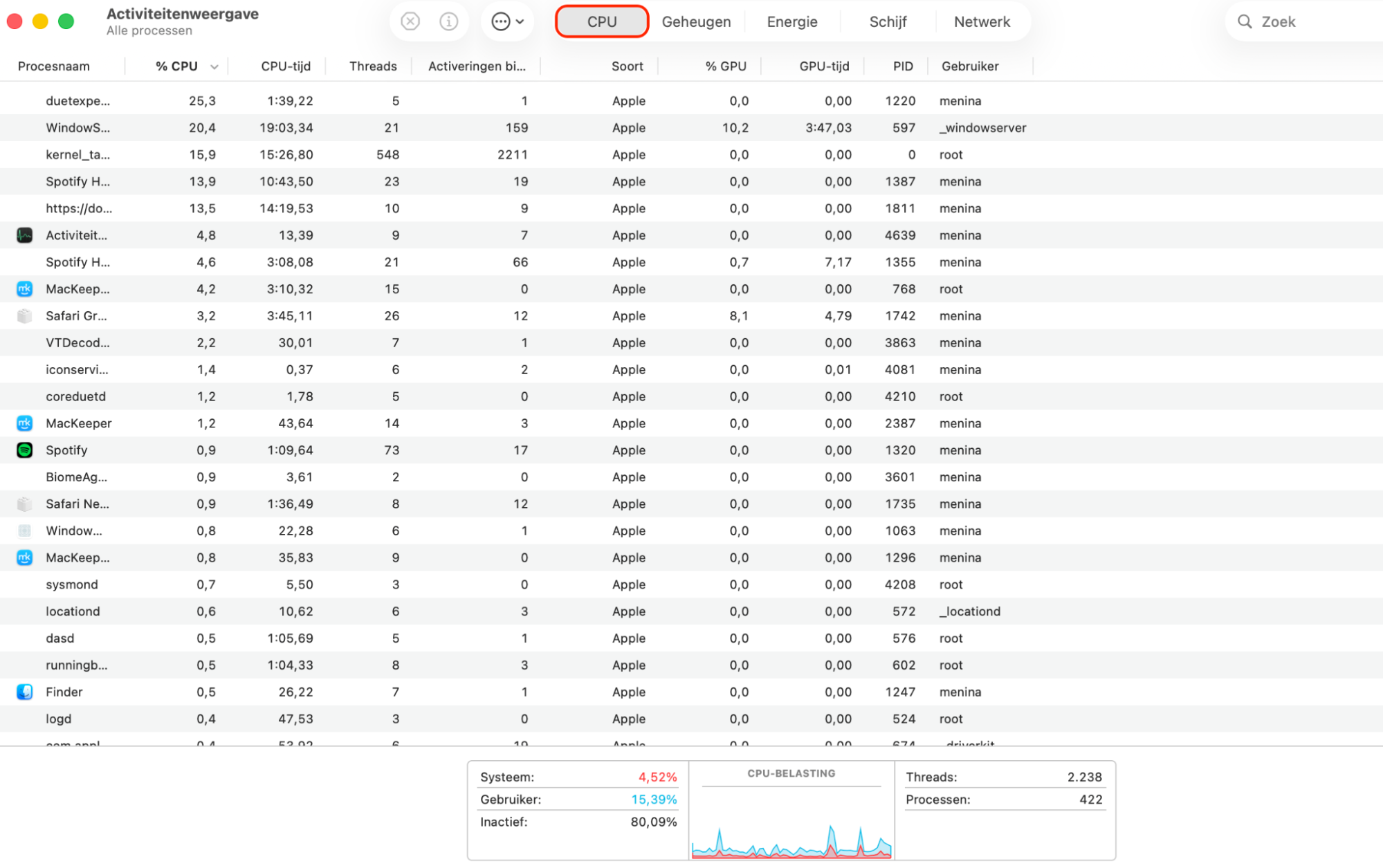Click the sort chevron on the % CPU column
The height and width of the screenshot is (868, 1383).
214,66
